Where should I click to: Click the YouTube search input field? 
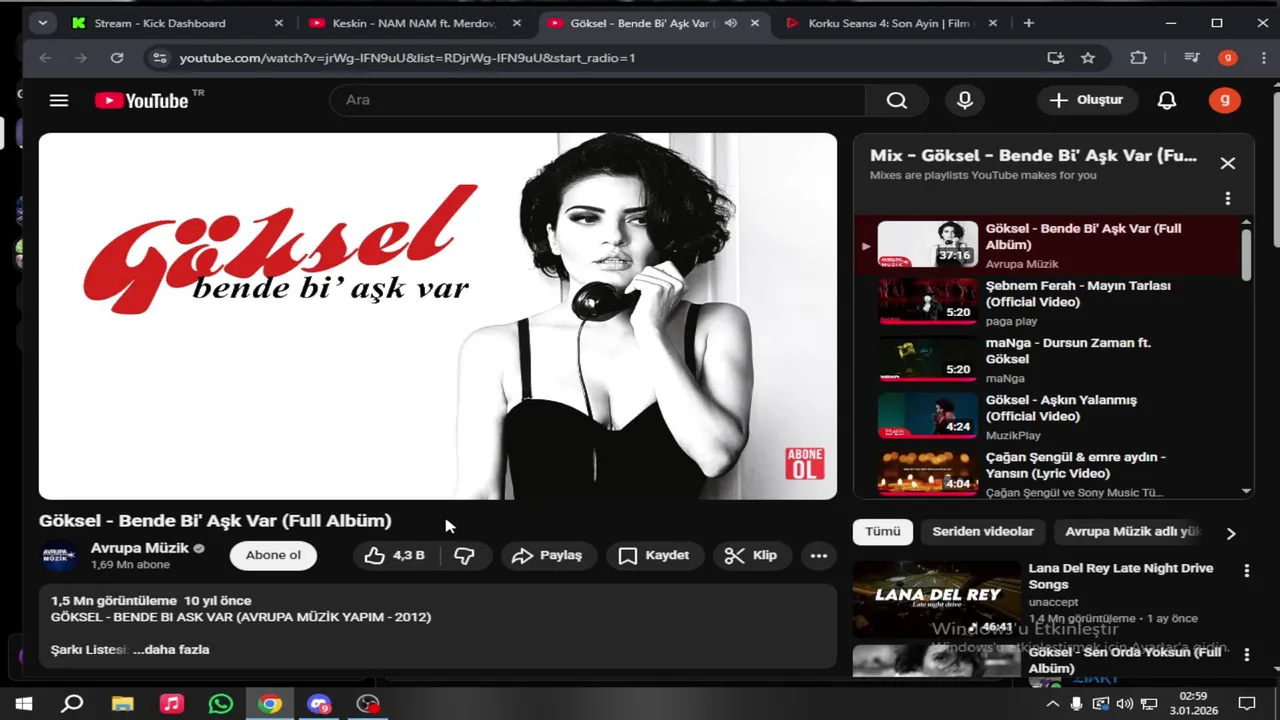point(598,100)
